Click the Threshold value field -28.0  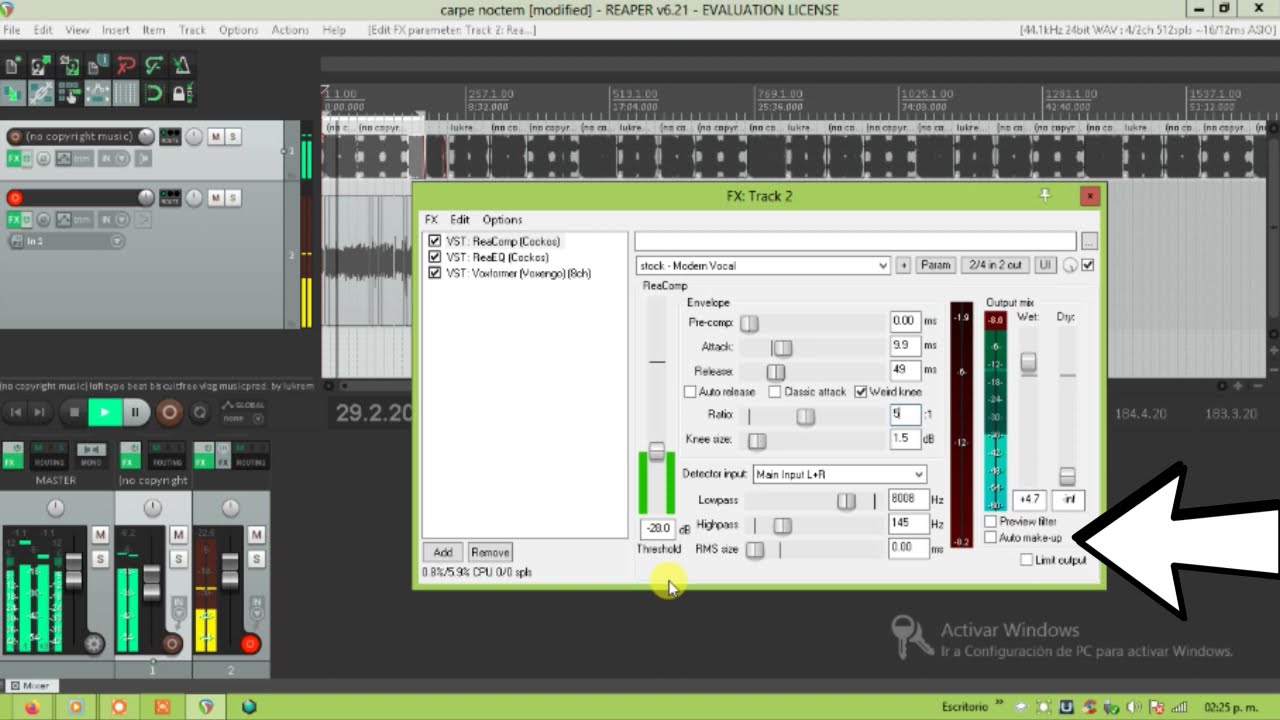[x=658, y=528]
